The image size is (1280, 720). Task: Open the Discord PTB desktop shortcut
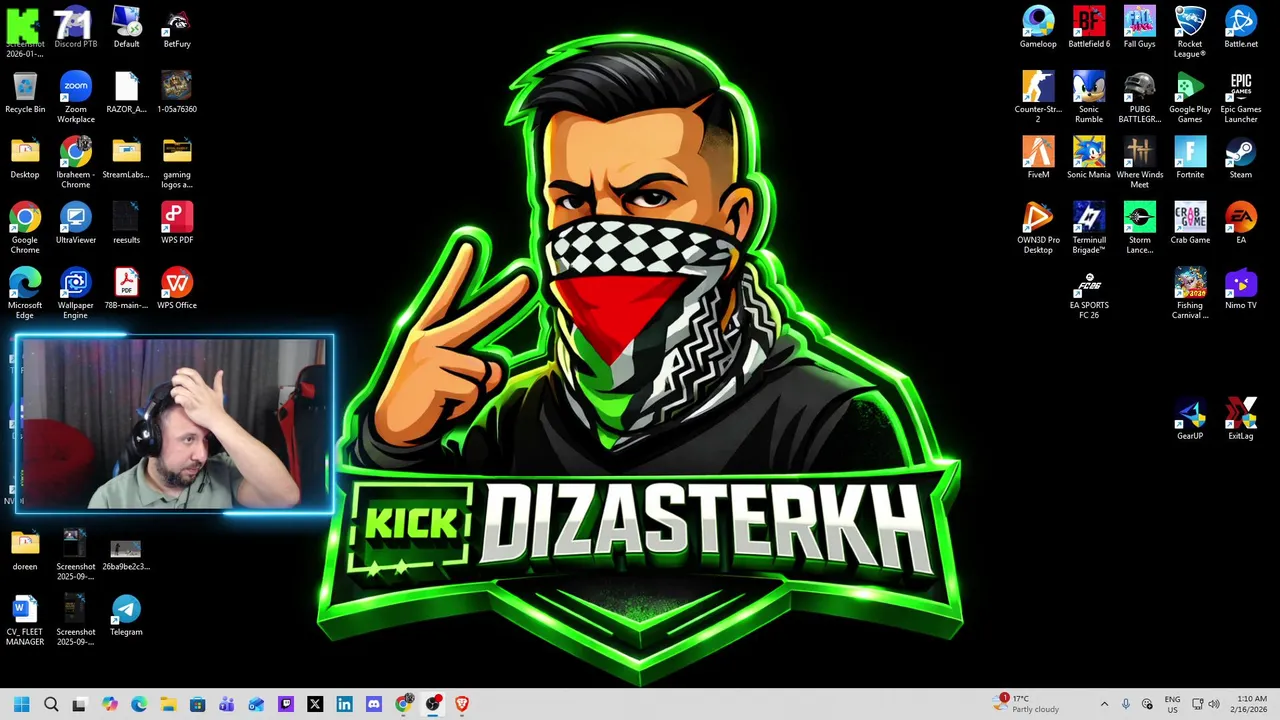75,27
